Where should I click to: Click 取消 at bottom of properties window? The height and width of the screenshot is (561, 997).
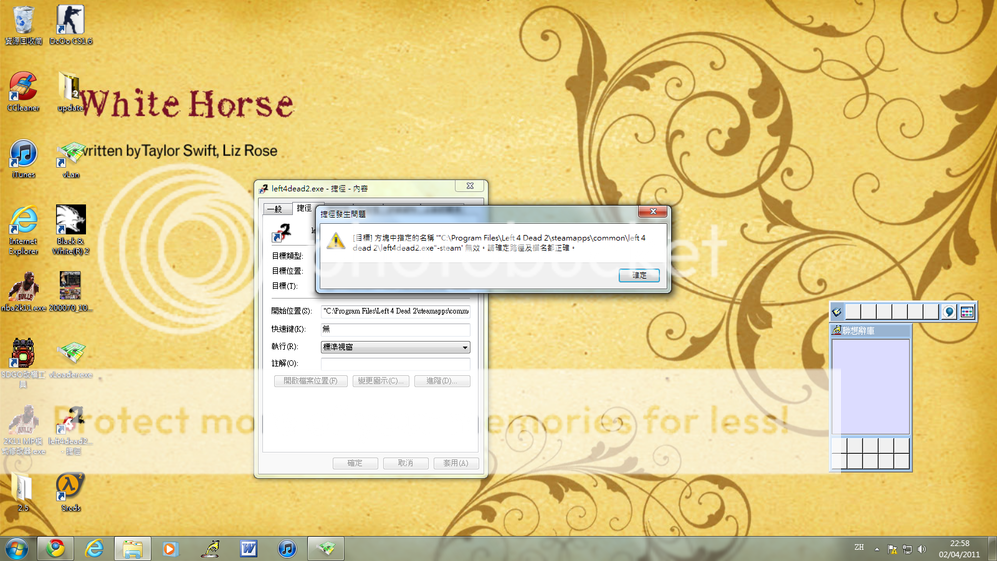tap(405, 463)
